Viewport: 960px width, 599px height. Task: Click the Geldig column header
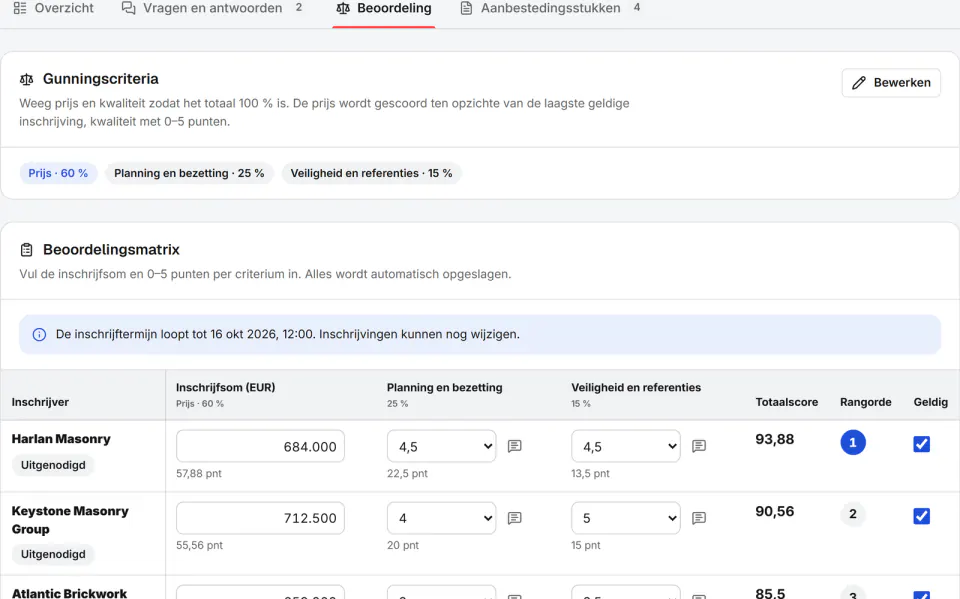coord(931,402)
